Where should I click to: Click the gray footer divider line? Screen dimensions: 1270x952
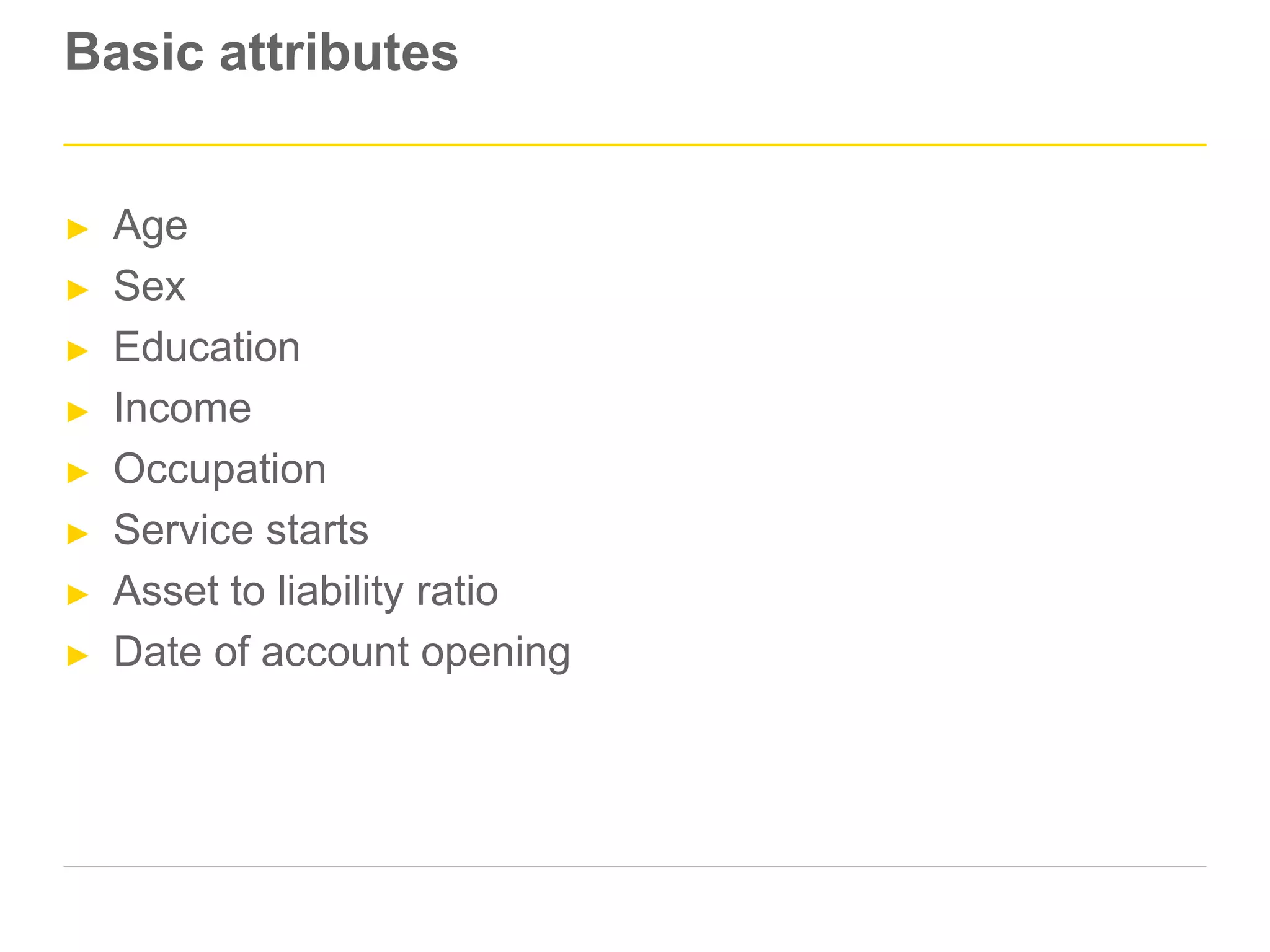click(635, 866)
